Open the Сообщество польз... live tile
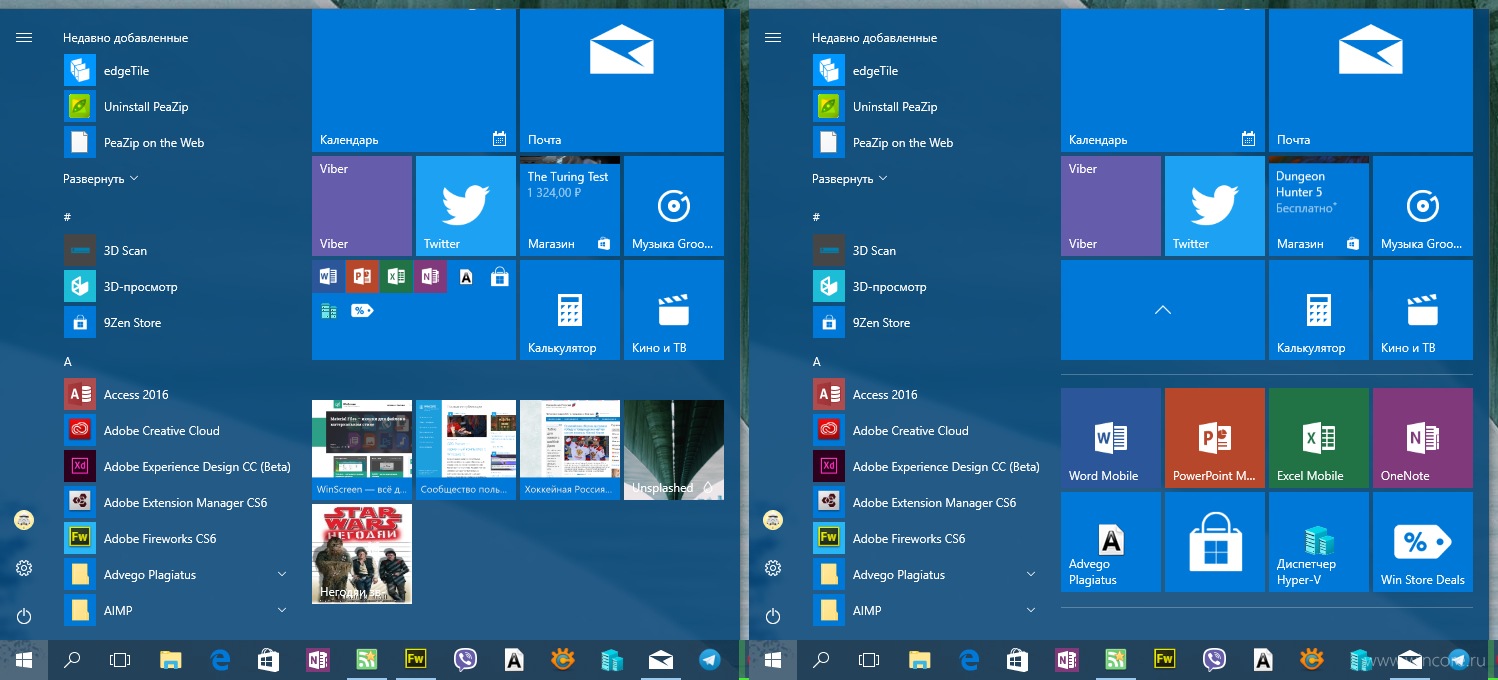Screen dimensions: 1498x680 pos(466,450)
